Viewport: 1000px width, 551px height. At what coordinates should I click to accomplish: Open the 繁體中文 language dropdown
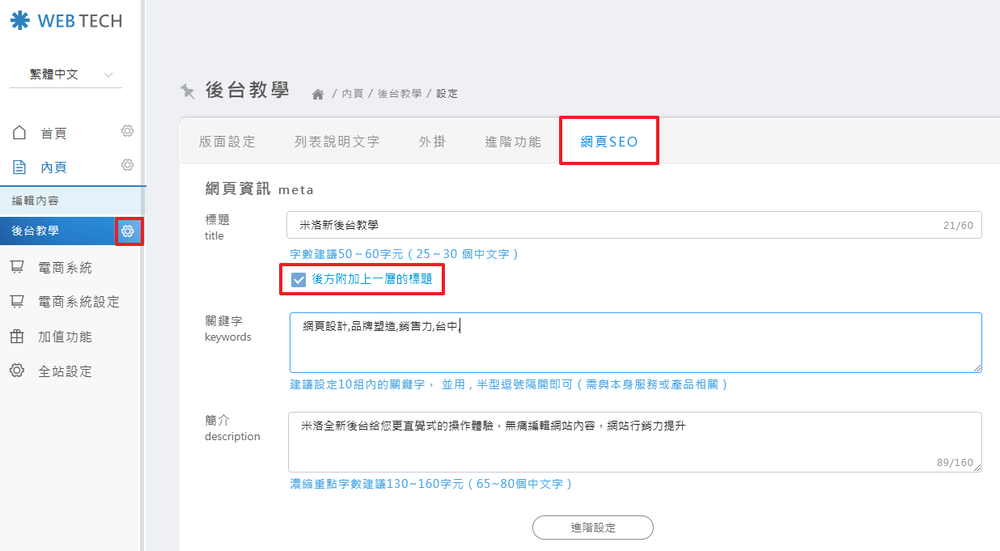(70, 75)
